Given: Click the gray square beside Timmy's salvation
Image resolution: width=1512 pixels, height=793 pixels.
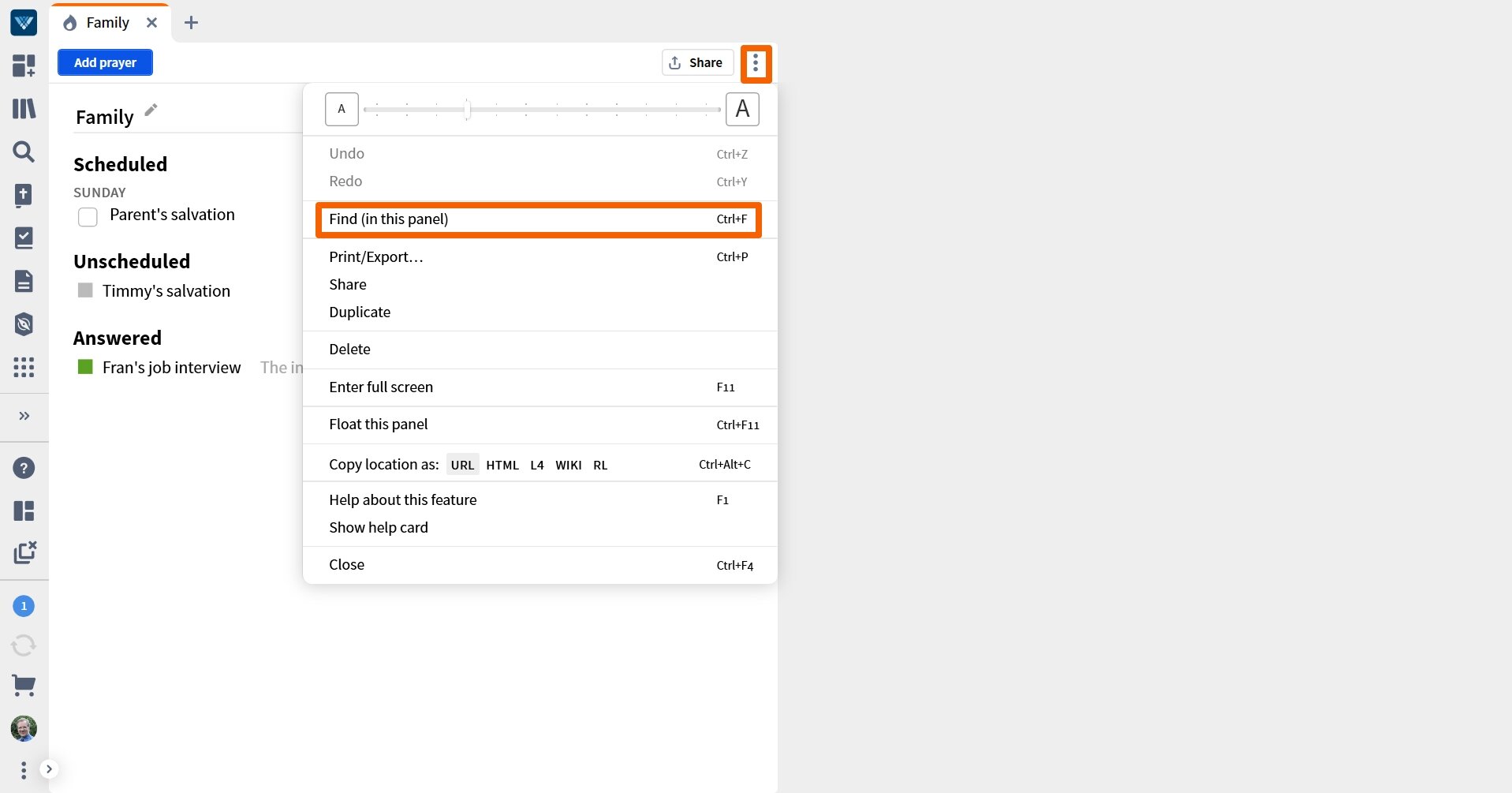Looking at the screenshot, I should pos(85,290).
